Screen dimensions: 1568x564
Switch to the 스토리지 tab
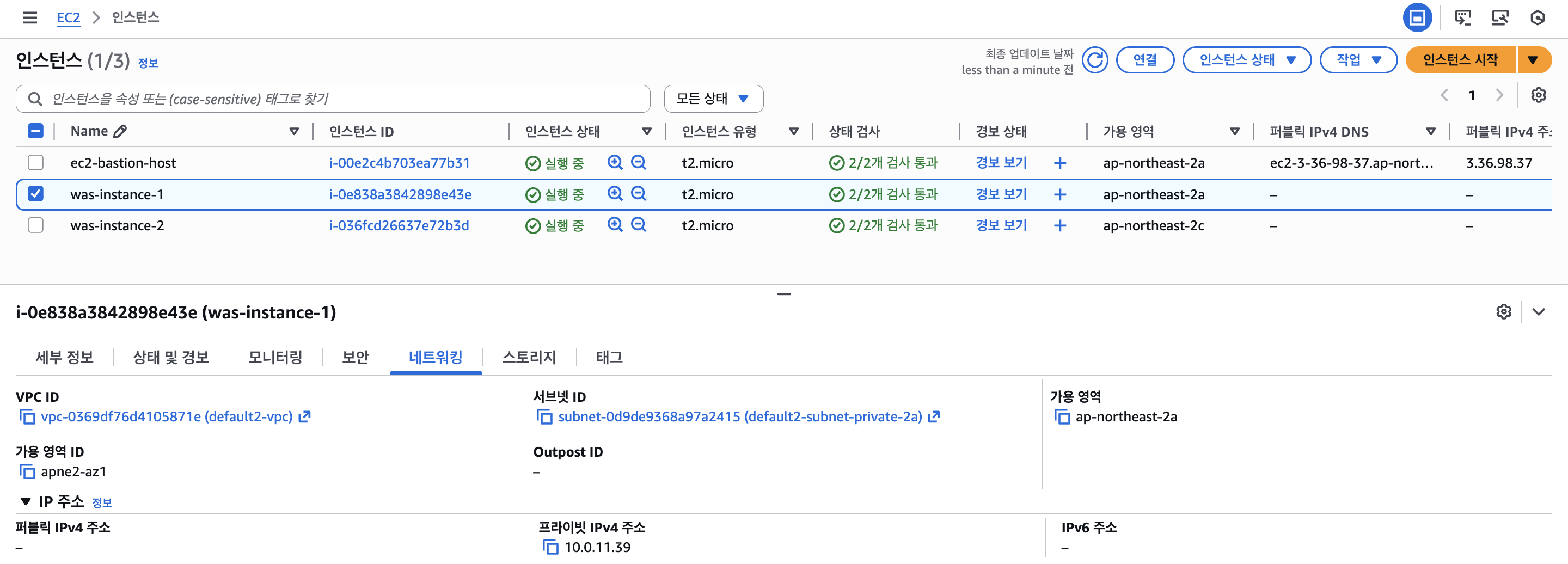(x=529, y=357)
